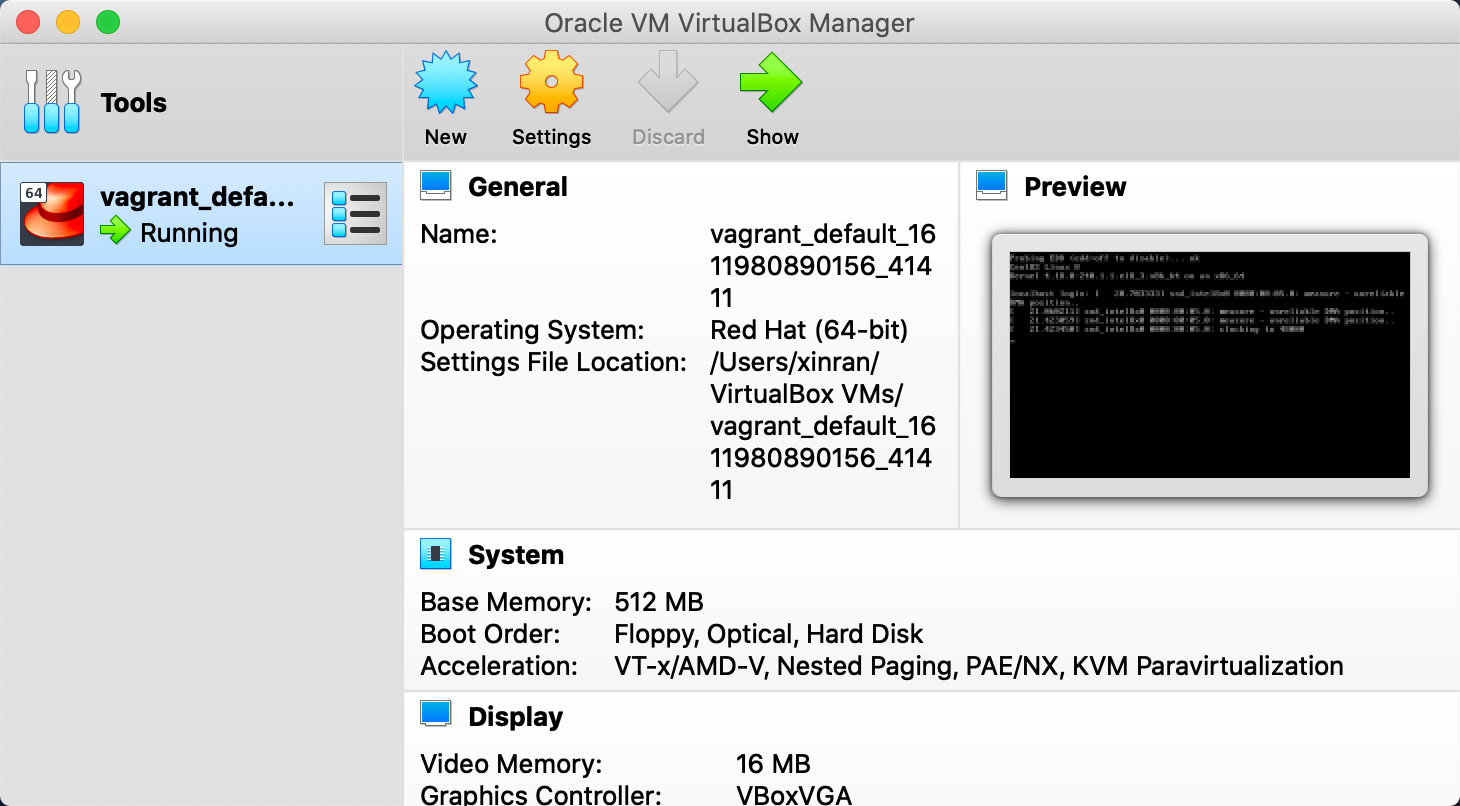
Task: Click the Discard down-arrow icon
Action: click(668, 83)
